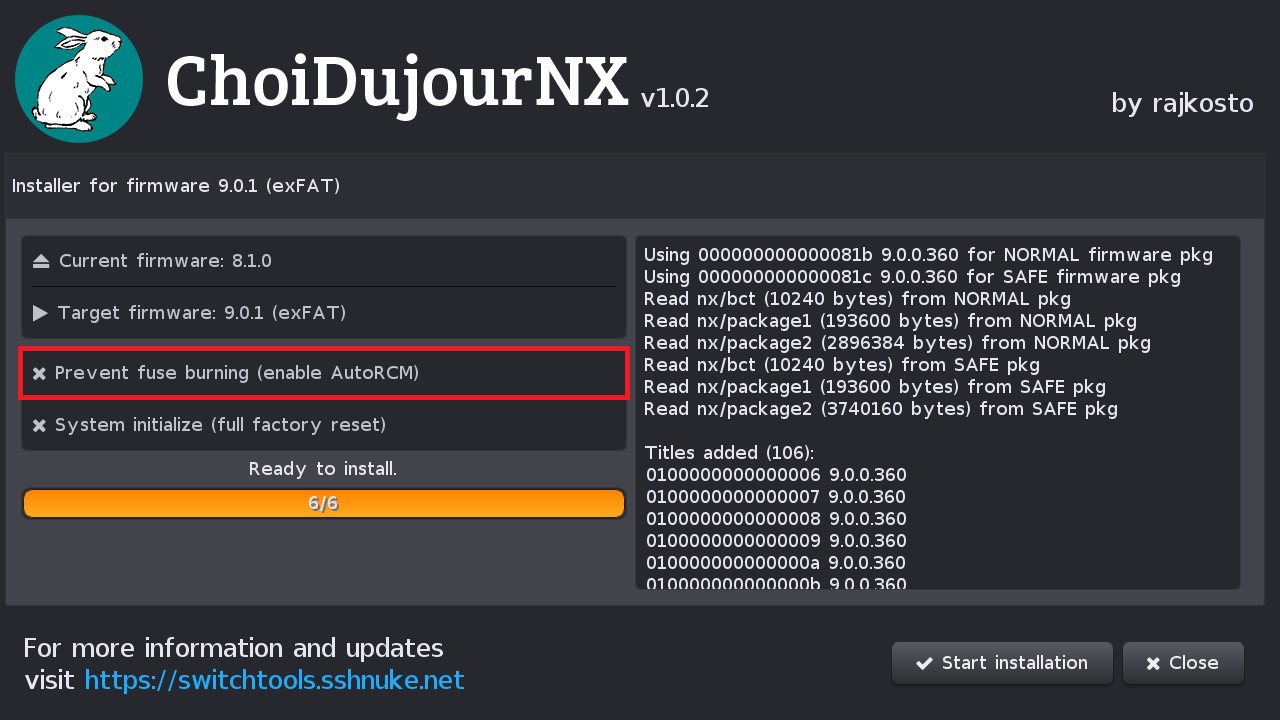
Task: Click the 'by rajkosto' author text
Action: (x=1181, y=103)
